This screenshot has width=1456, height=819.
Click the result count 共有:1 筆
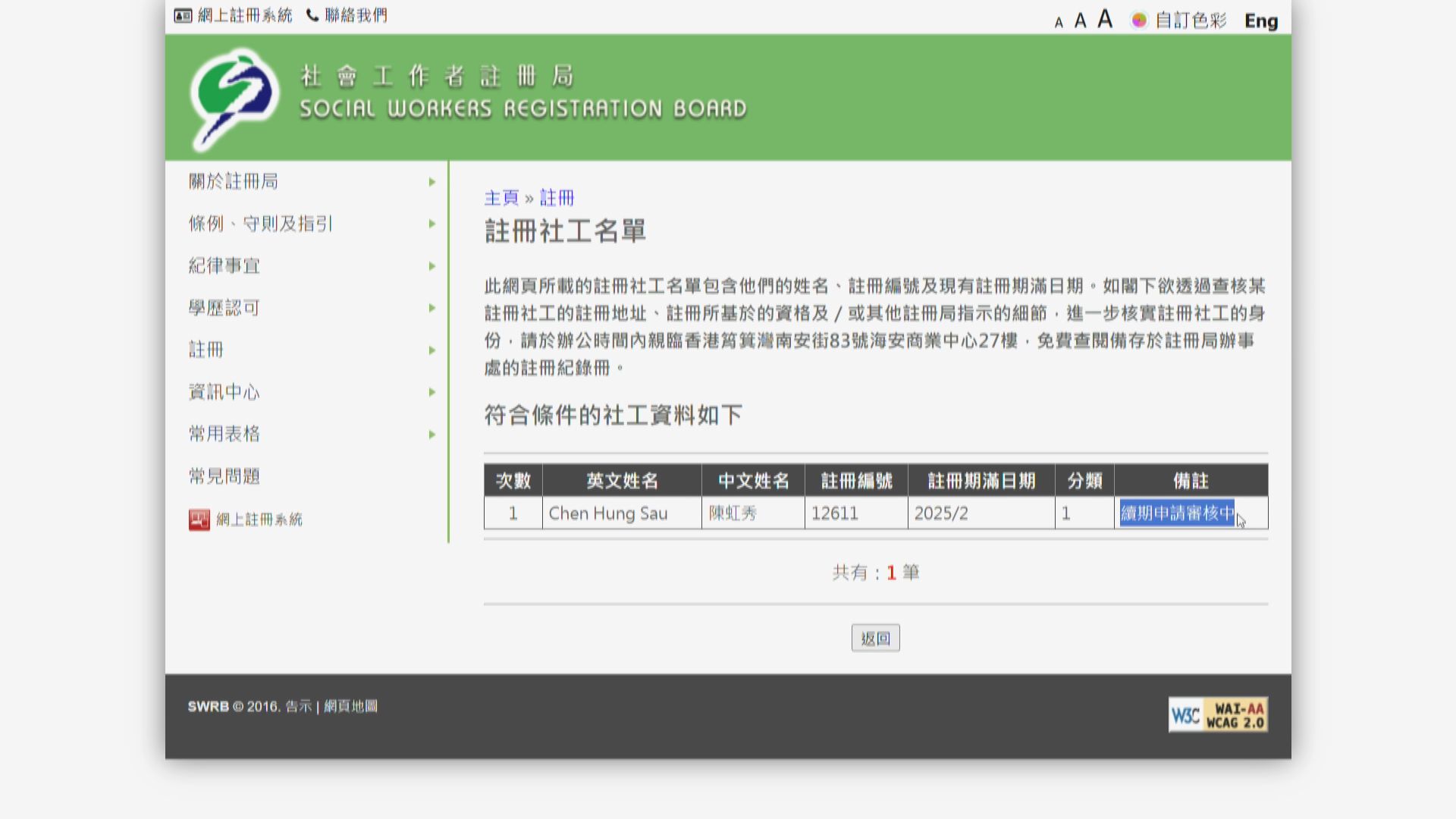[x=876, y=573]
